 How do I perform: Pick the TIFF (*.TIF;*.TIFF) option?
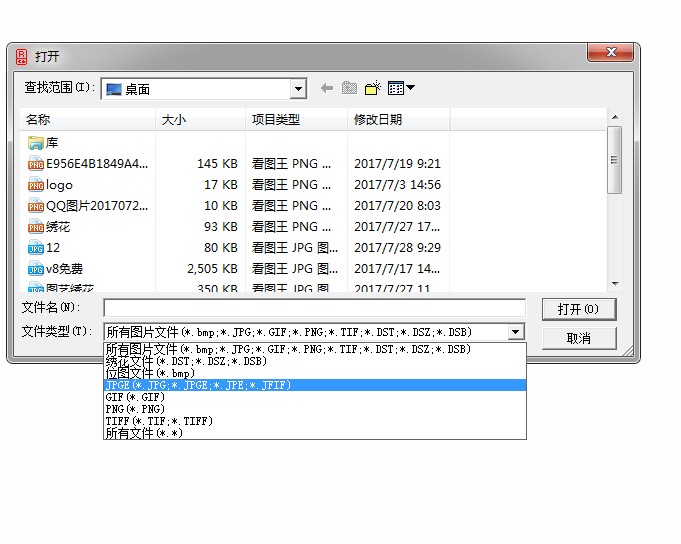[159, 421]
